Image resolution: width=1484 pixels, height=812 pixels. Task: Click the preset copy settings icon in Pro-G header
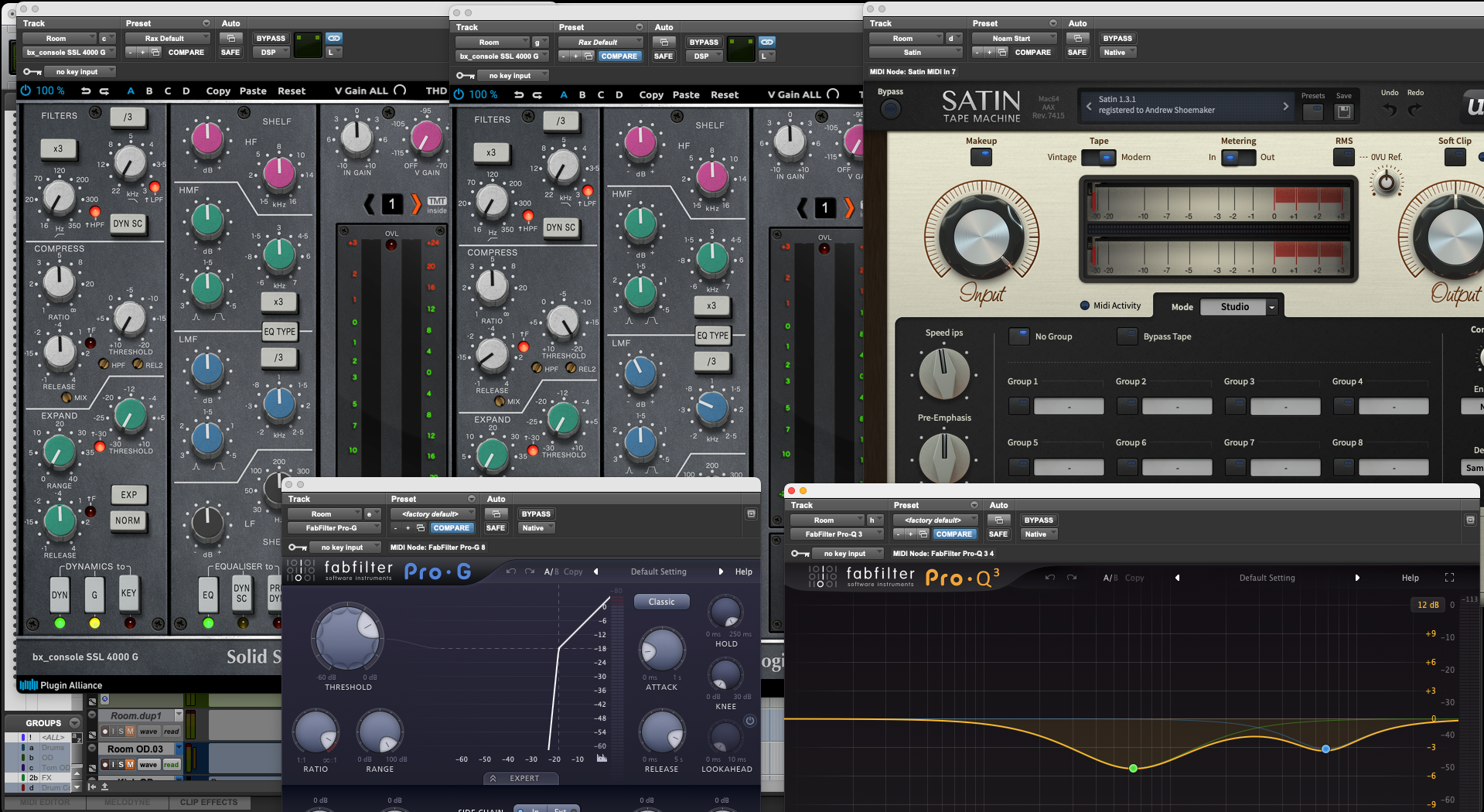(421, 528)
